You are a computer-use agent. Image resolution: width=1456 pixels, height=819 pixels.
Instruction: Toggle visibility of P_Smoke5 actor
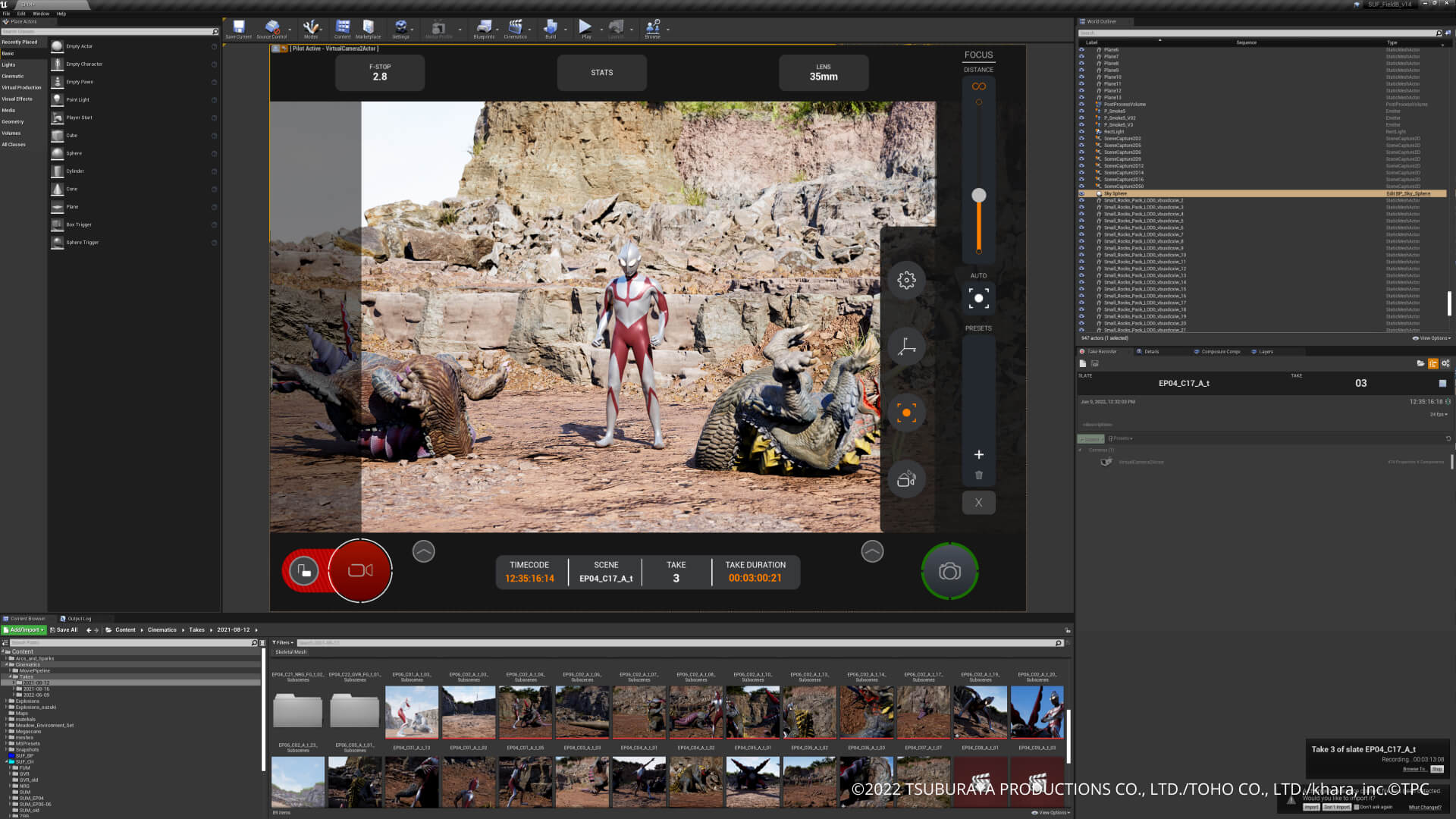coord(1082,111)
